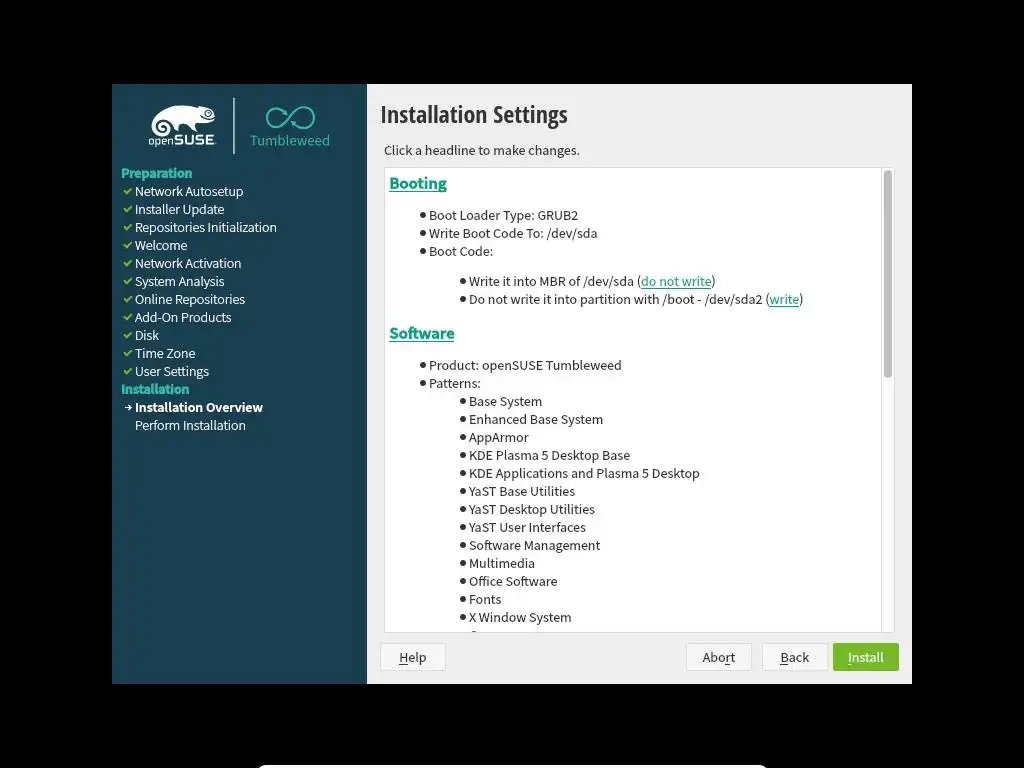Select Network Autosetup step
This screenshot has height=768, width=1024.
pyautogui.click(x=189, y=191)
